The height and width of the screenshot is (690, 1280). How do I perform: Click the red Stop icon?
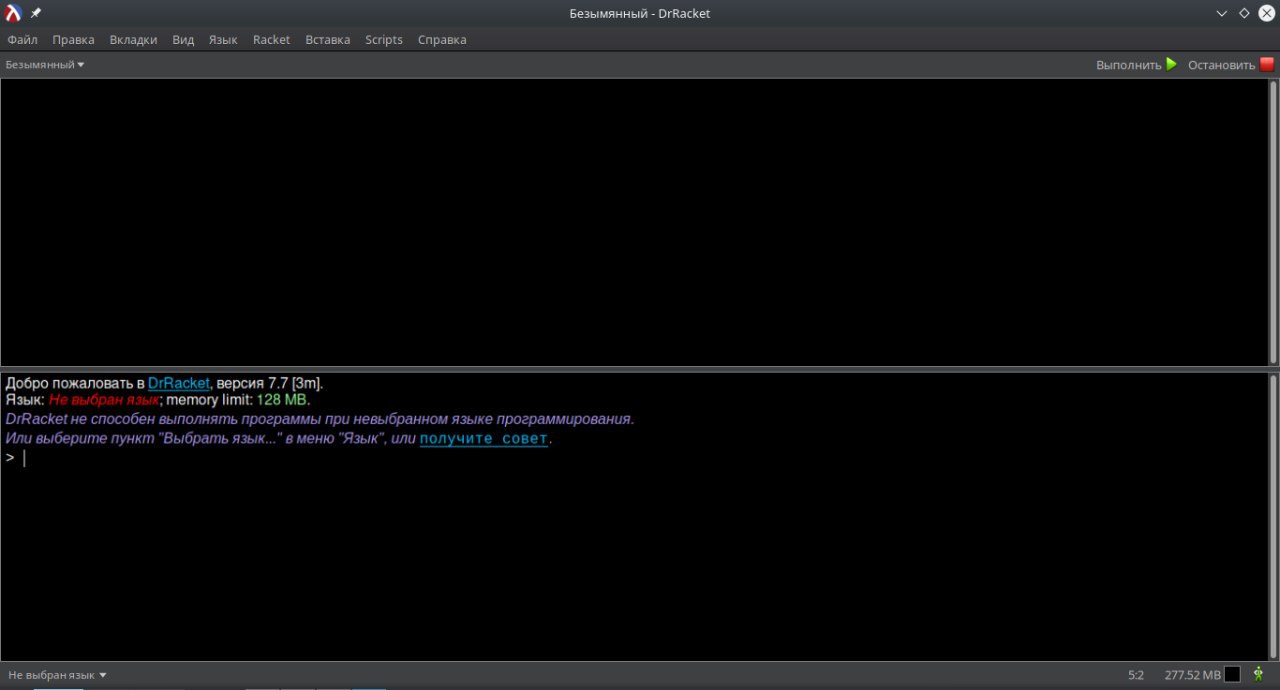point(1267,64)
